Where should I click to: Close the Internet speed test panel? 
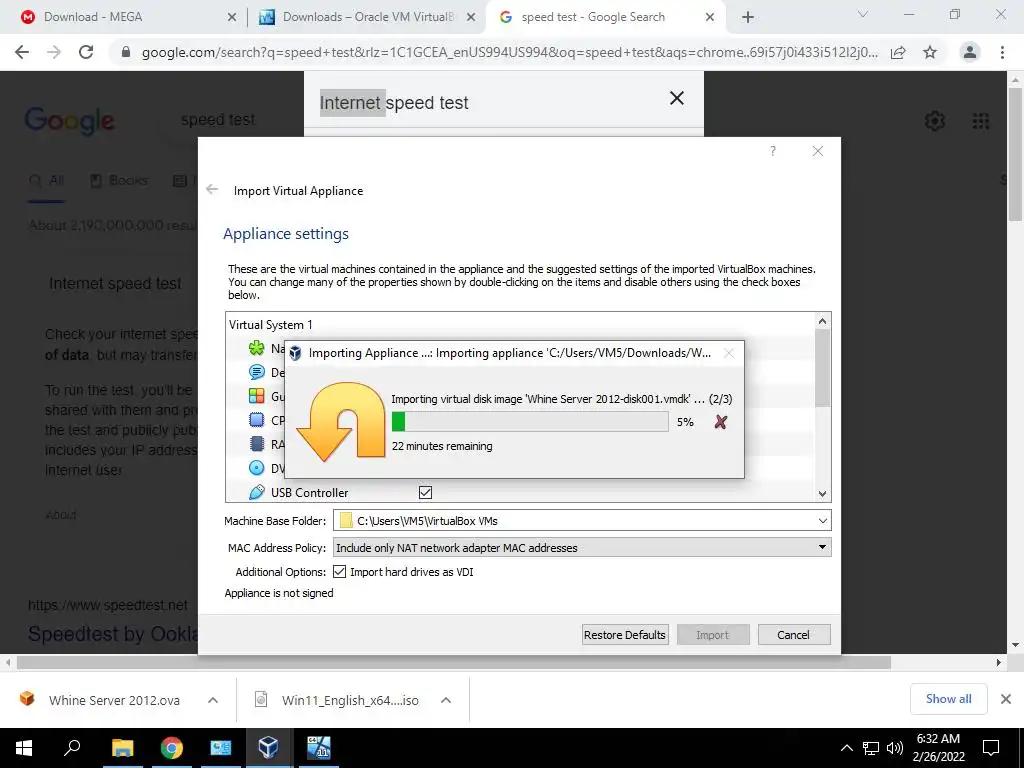[677, 98]
